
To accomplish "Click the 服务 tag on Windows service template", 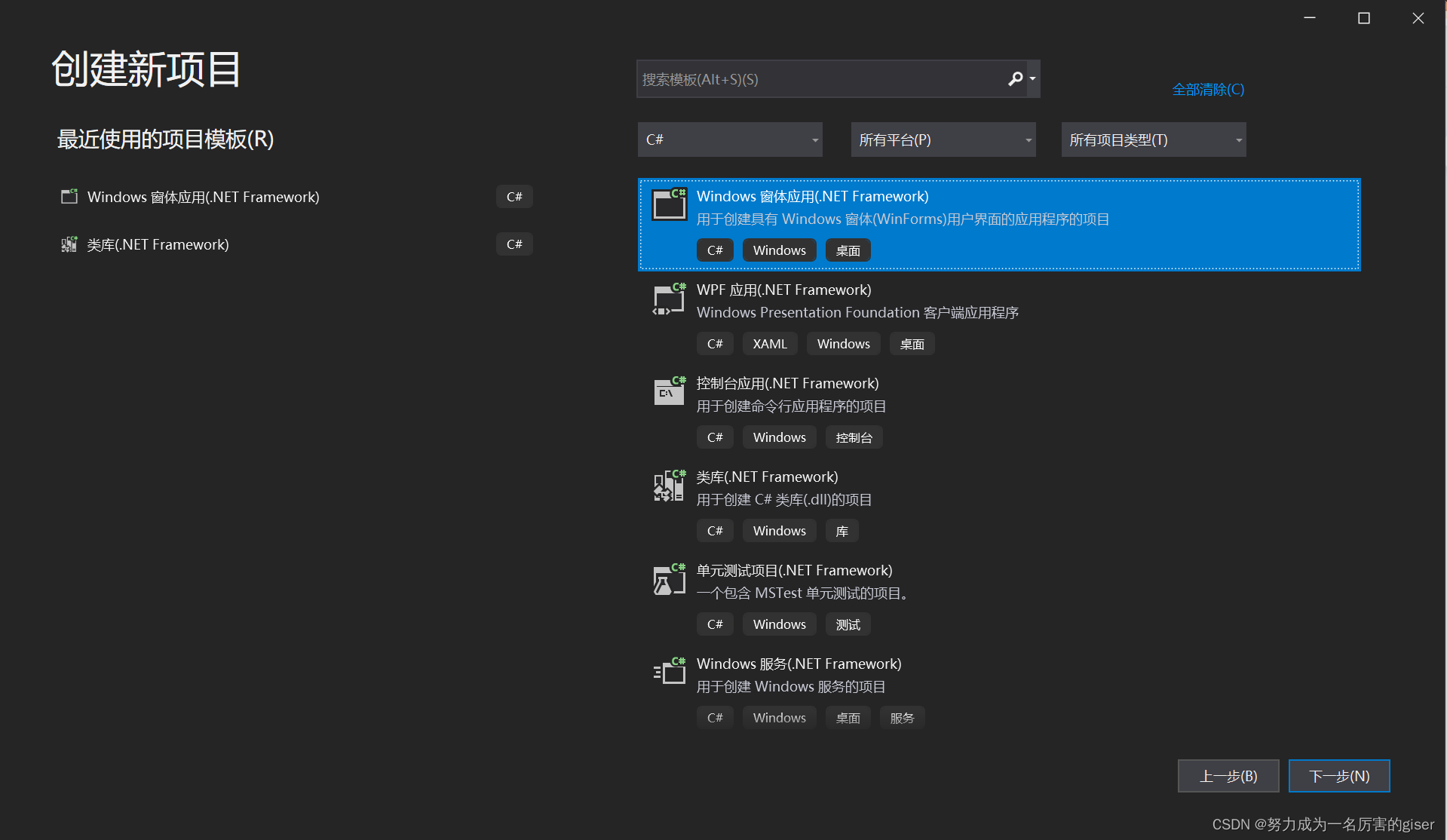I will pyautogui.click(x=902, y=718).
